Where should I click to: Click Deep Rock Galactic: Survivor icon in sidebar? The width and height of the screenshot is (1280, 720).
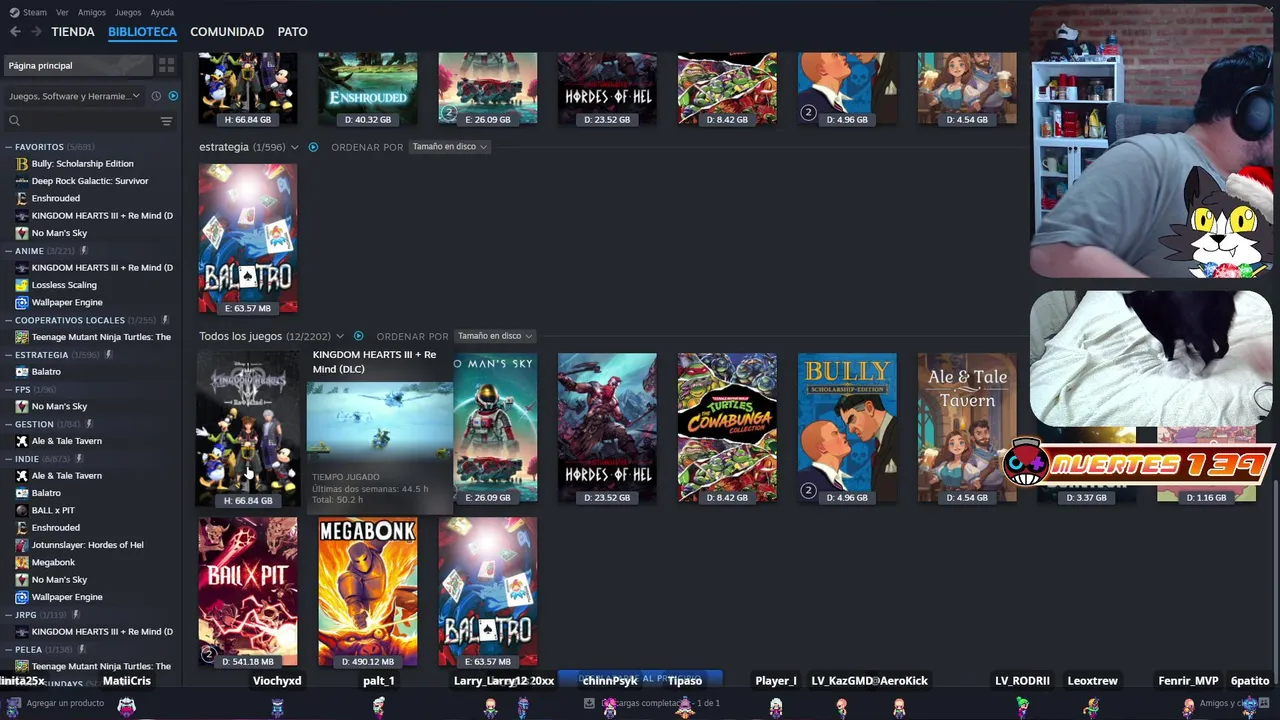pos(22,181)
